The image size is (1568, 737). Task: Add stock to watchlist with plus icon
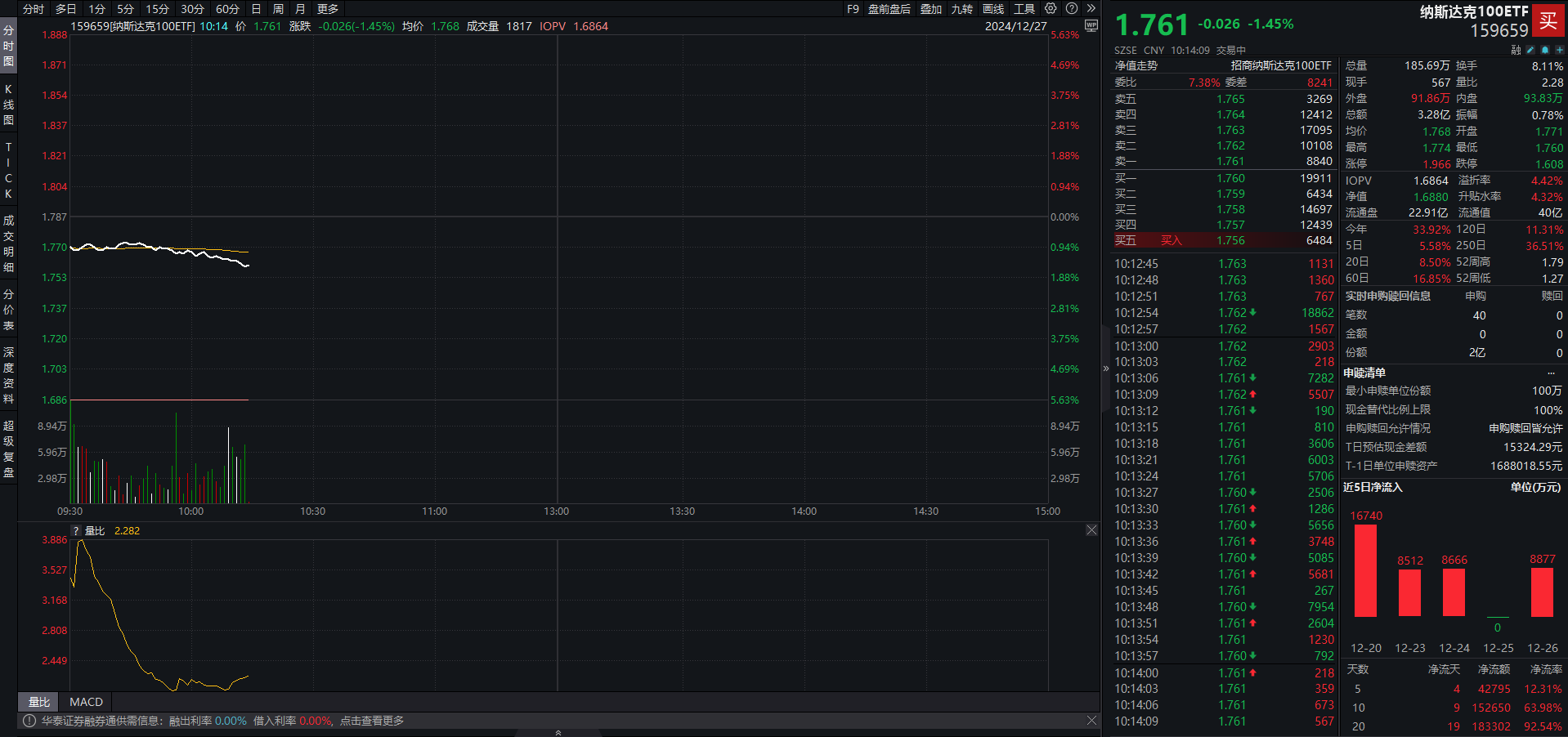point(1559,50)
